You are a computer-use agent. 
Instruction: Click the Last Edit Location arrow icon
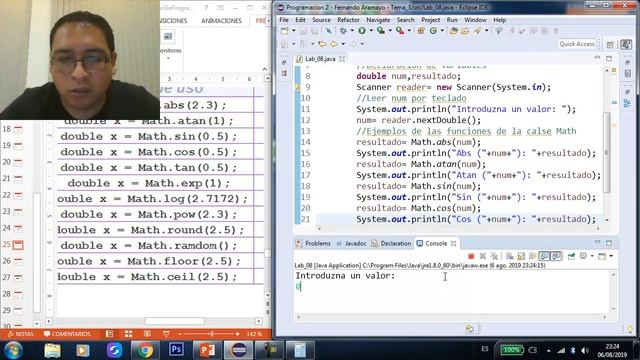click(322, 44)
